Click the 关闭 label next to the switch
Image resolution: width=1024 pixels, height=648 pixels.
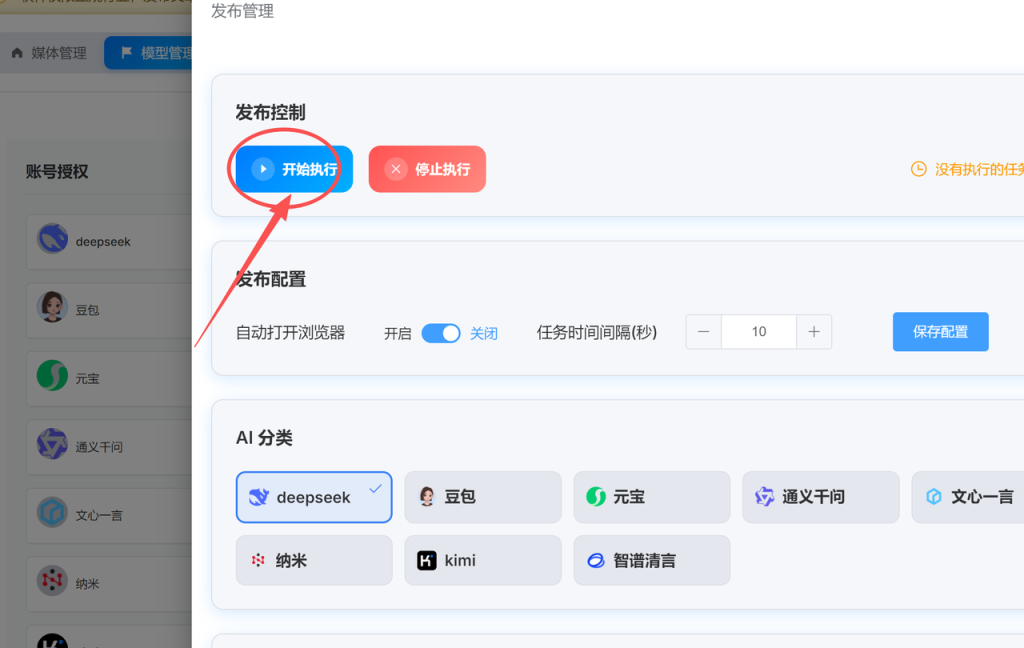(484, 334)
